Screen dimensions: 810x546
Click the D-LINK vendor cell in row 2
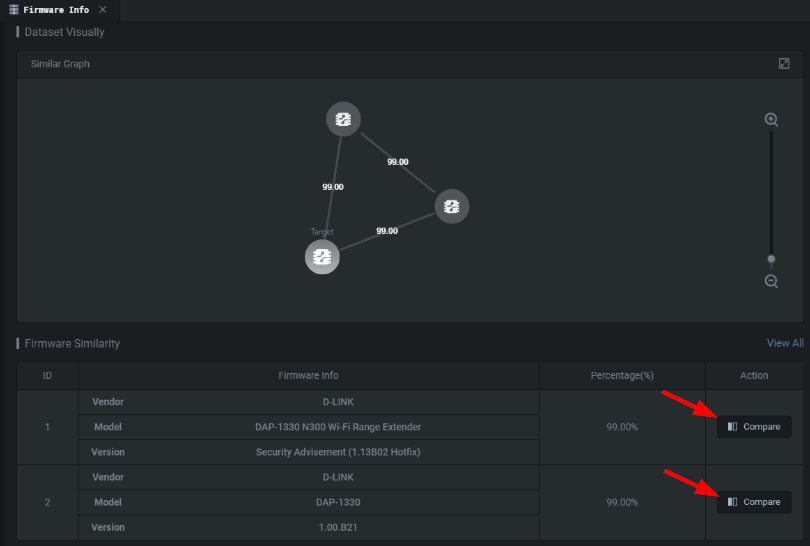point(338,477)
